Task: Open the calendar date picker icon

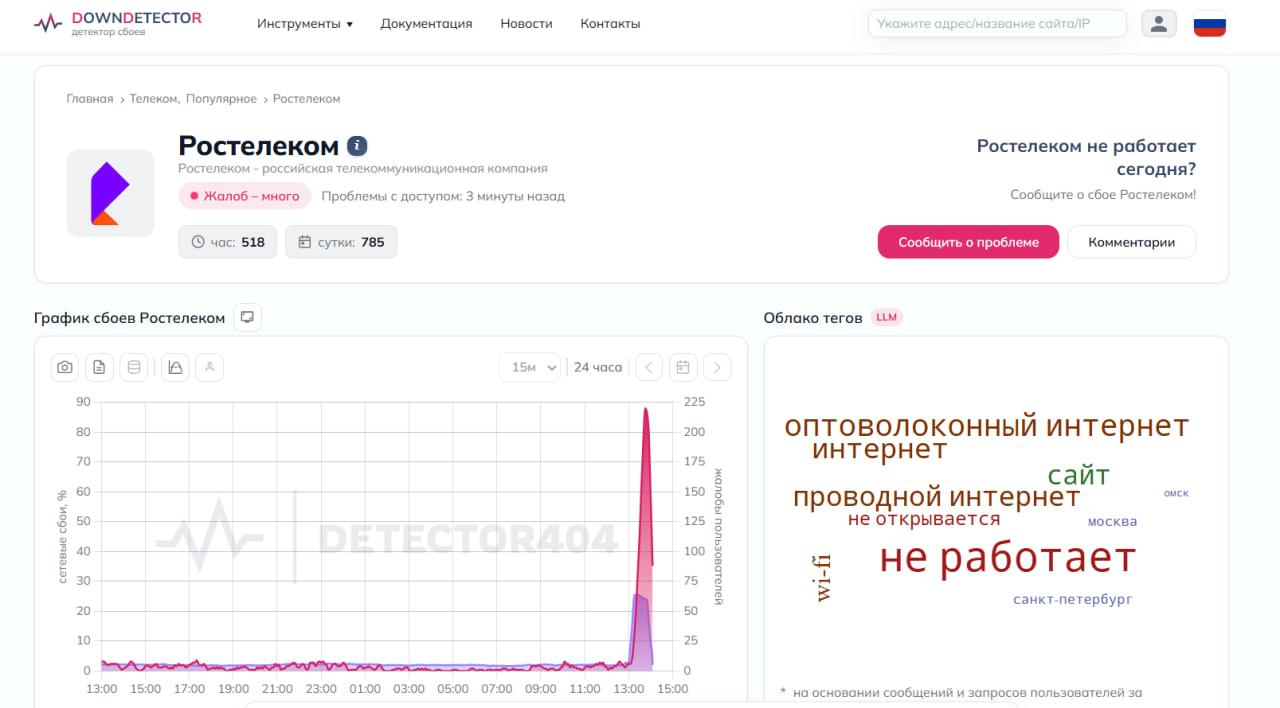Action: (x=683, y=368)
